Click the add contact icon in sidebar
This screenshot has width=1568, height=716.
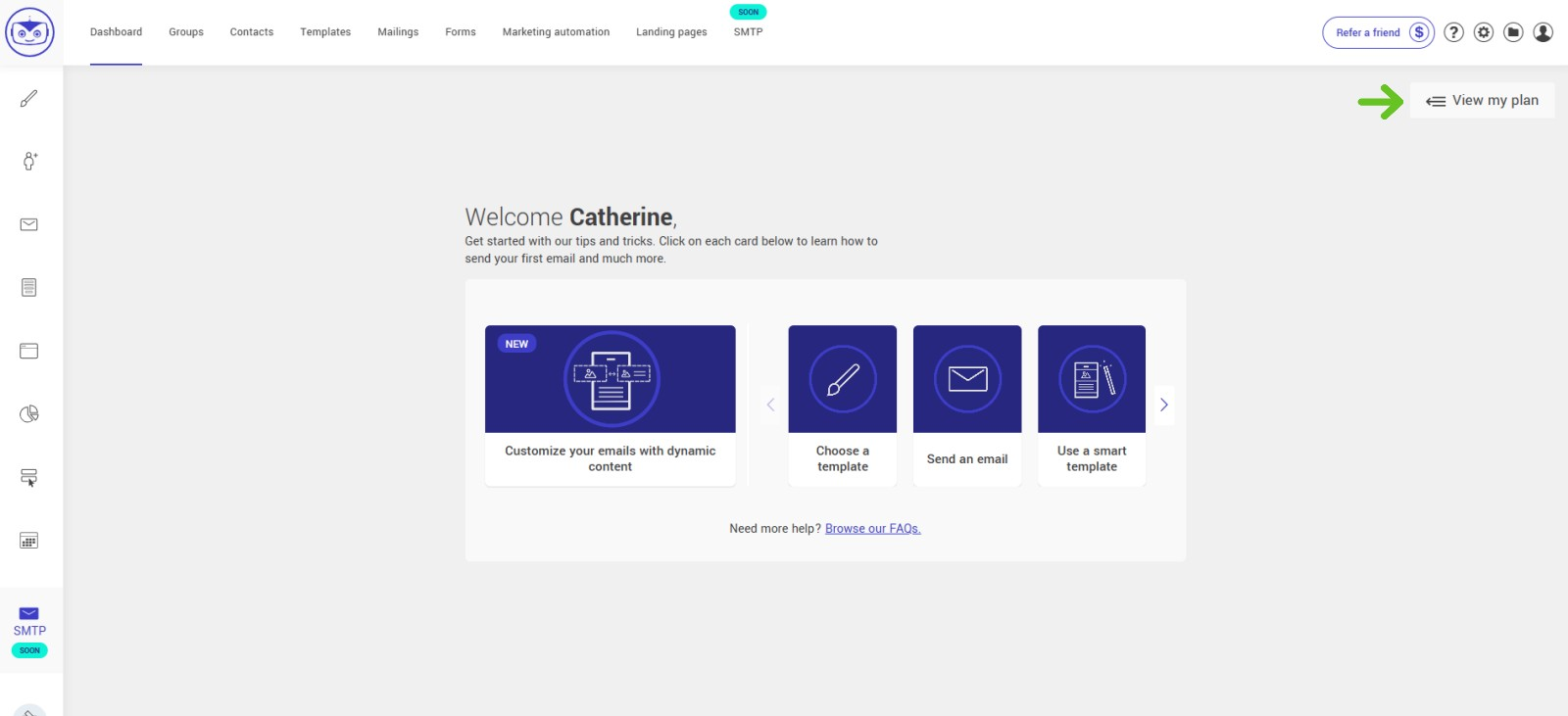pos(29,162)
